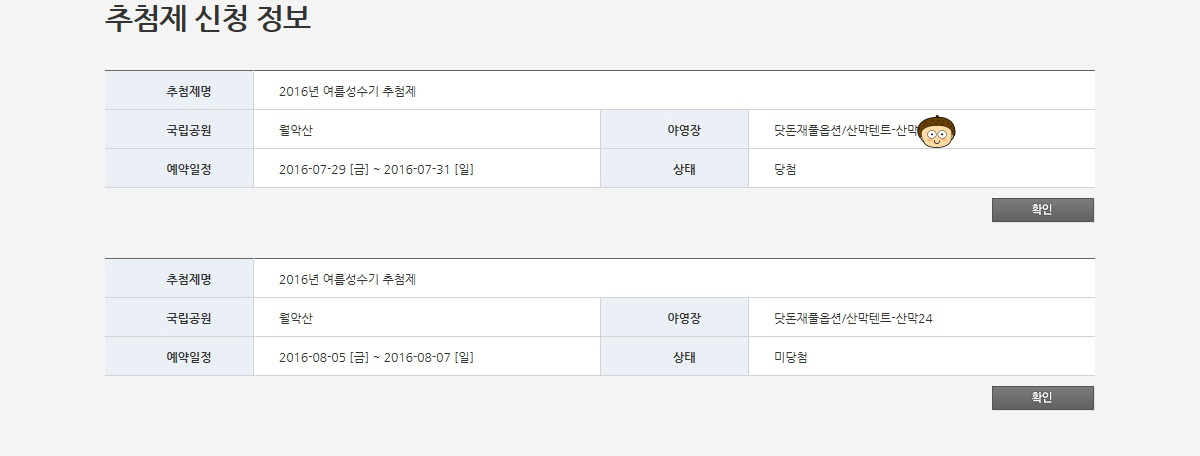The width and height of the screenshot is (1200, 456).
Task: Click 확인 button for the 당첨 application
Action: click(x=1042, y=210)
